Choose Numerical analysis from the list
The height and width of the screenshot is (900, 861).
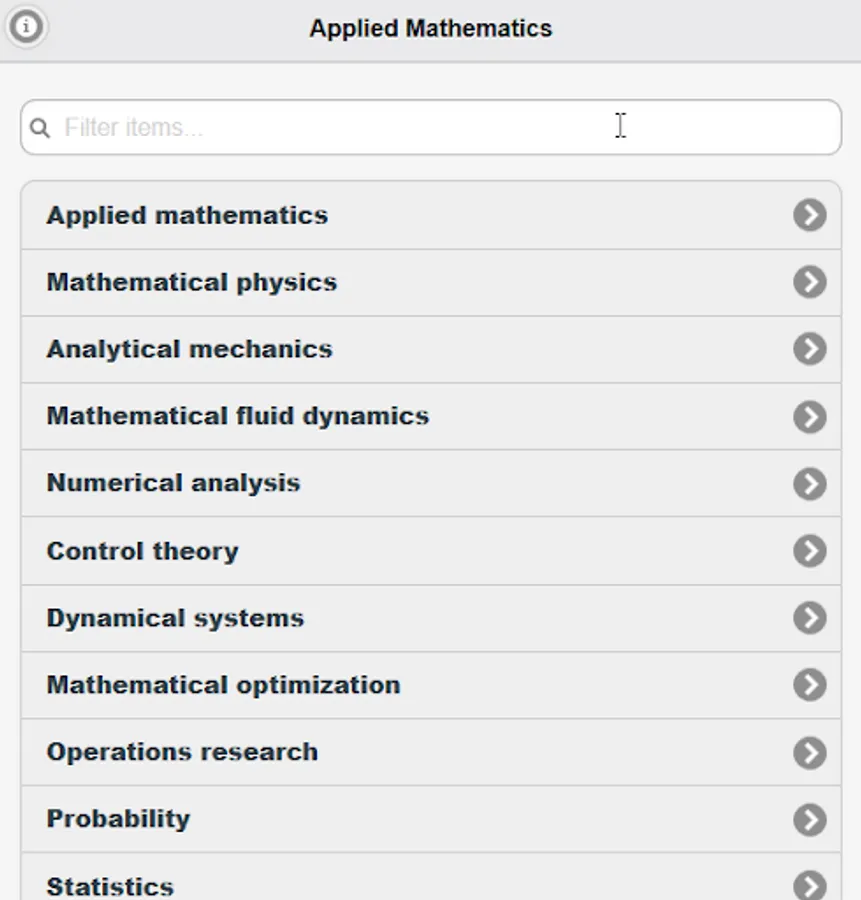point(431,483)
